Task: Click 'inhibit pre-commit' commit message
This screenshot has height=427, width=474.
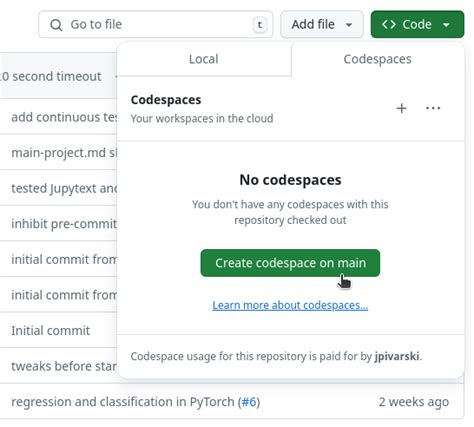Action: coord(64,224)
